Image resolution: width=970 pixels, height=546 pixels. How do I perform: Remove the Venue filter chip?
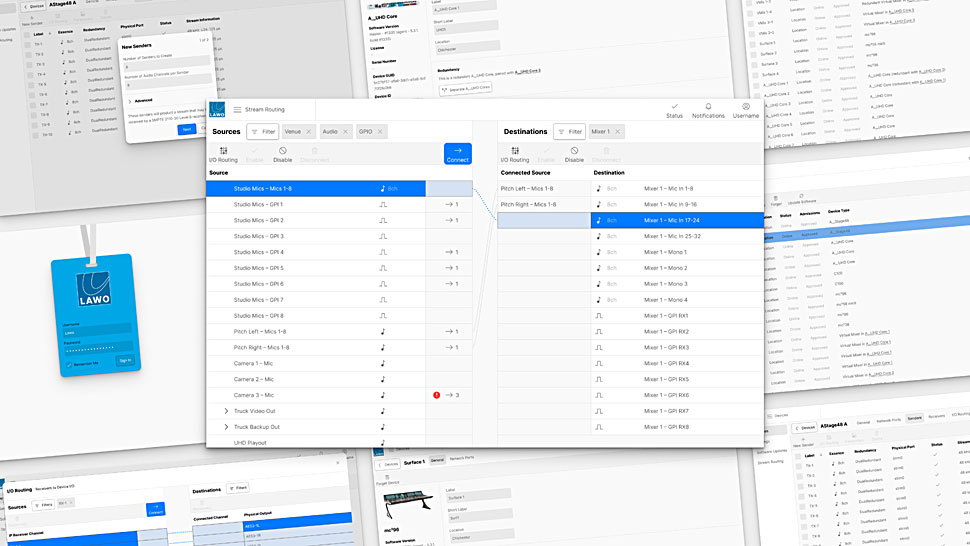pos(309,132)
